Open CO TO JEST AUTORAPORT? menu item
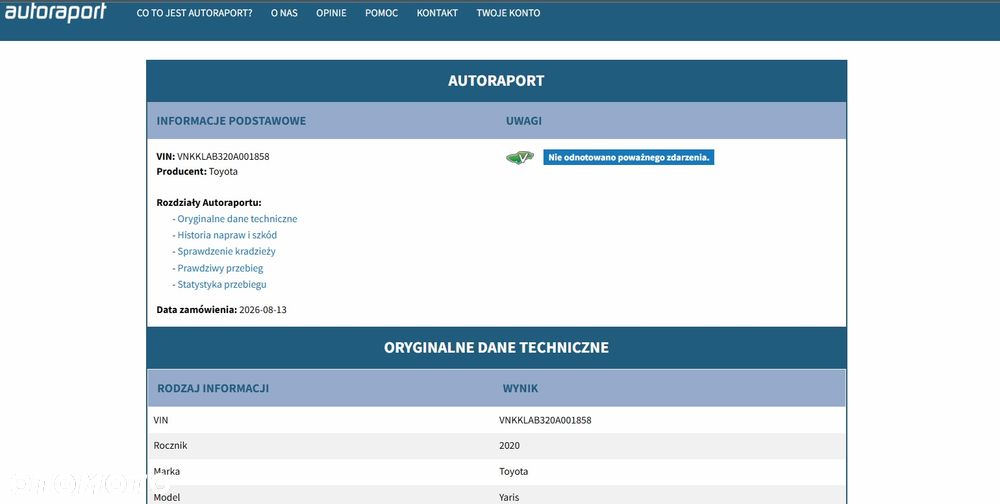 point(195,13)
